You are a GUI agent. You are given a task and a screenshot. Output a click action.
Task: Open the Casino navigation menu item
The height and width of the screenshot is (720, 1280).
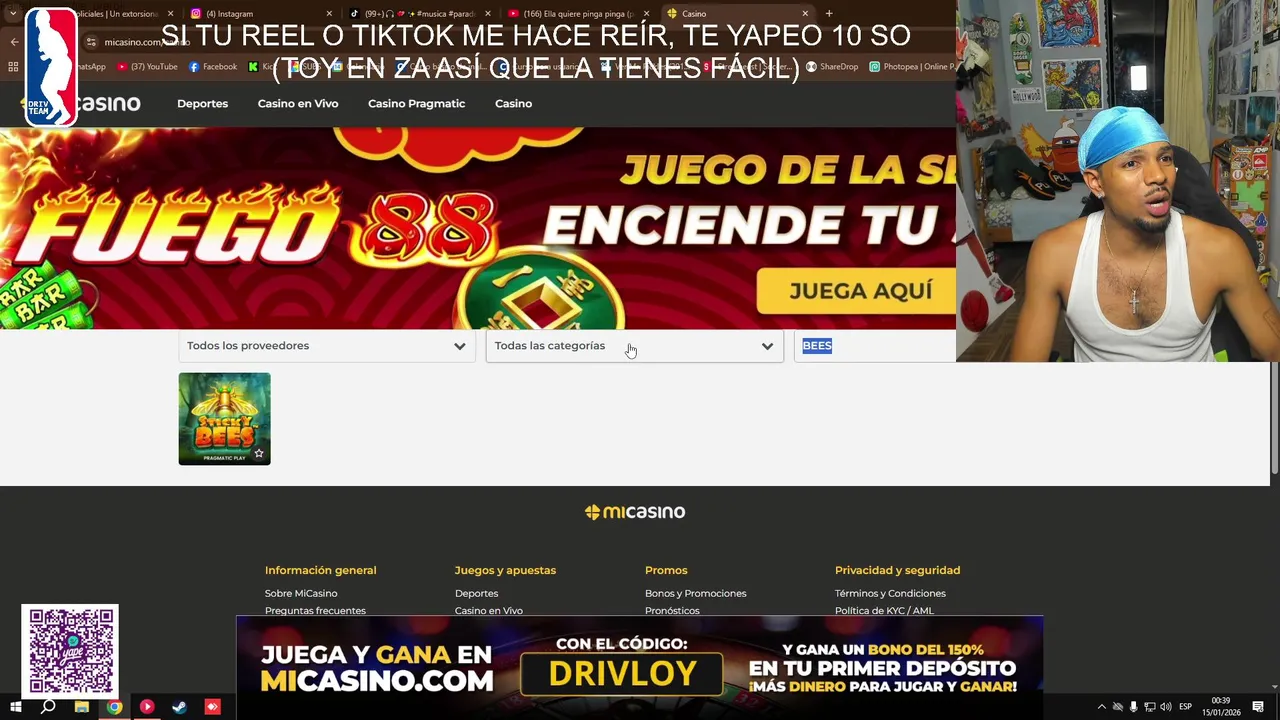(x=513, y=104)
